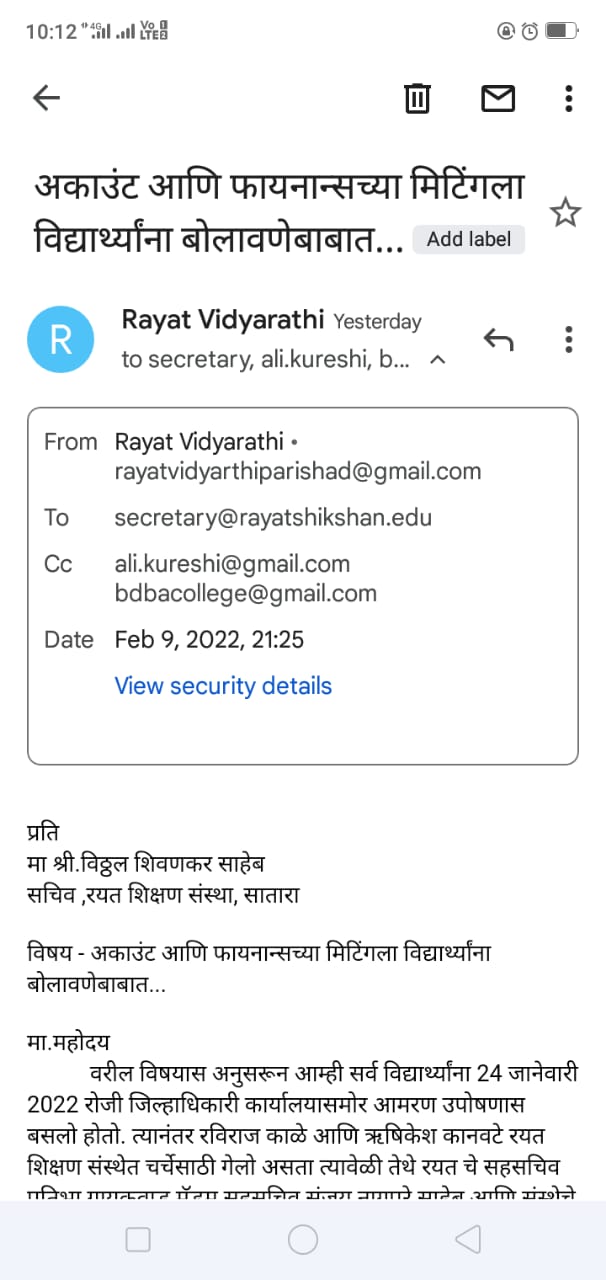Tap the Android back triangle button
Viewport: 606px width, 1280px height.
point(467,1240)
